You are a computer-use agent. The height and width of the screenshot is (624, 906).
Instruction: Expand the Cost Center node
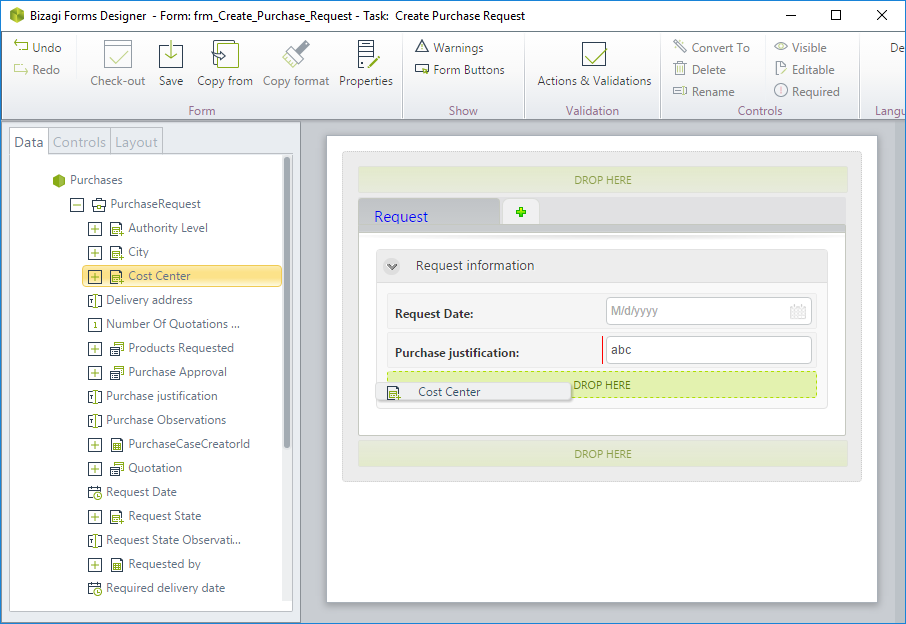pyautogui.click(x=95, y=276)
